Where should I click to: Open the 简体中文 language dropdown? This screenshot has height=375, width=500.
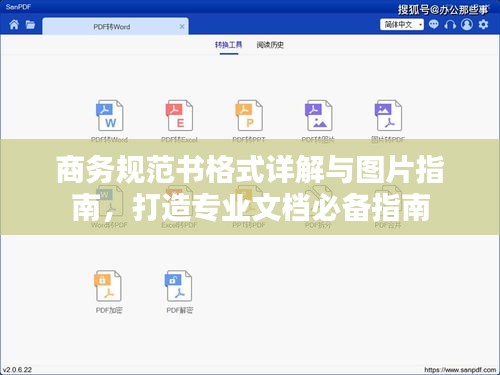click(x=402, y=24)
